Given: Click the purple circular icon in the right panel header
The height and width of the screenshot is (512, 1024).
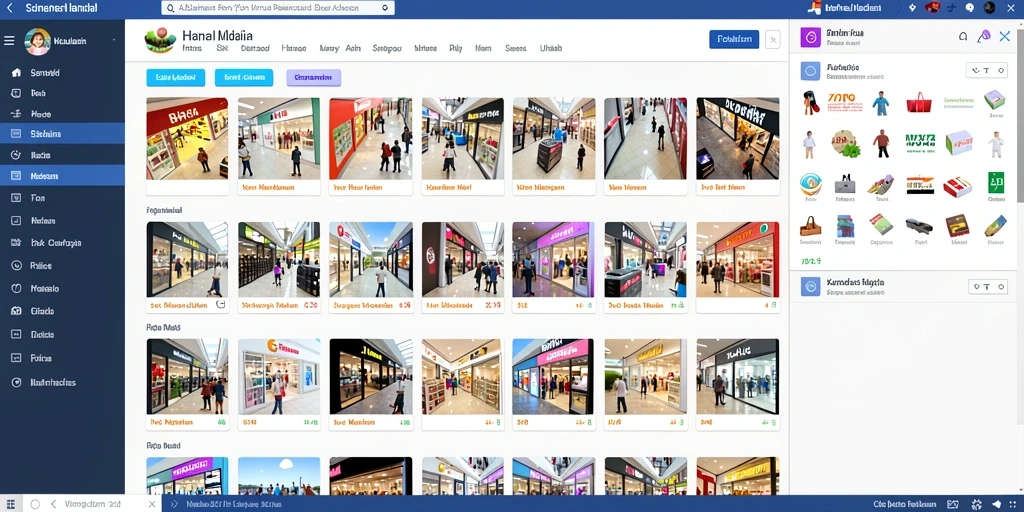Looking at the screenshot, I should coord(810,38).
